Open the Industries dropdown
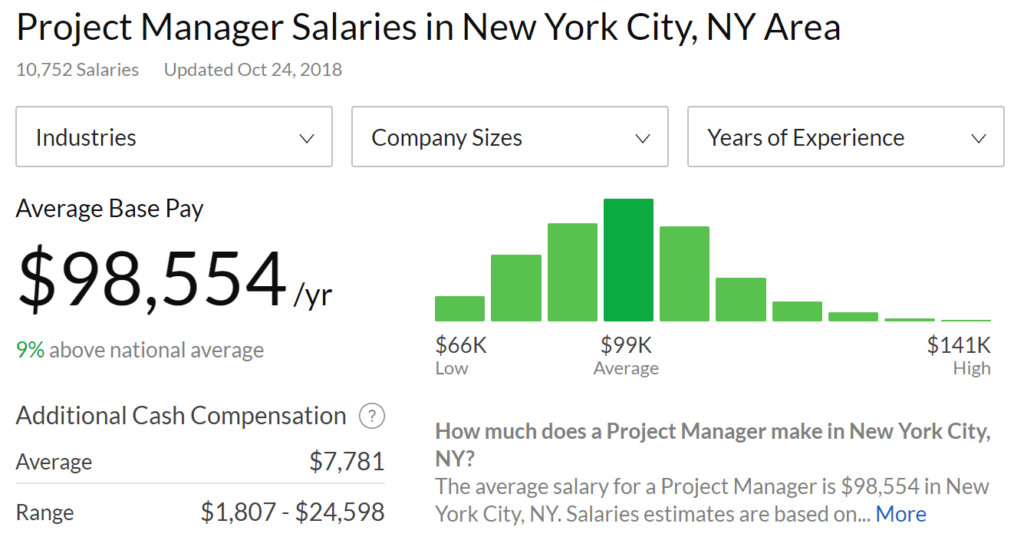This screenshot has height=537, width=1024. (174, 138)
